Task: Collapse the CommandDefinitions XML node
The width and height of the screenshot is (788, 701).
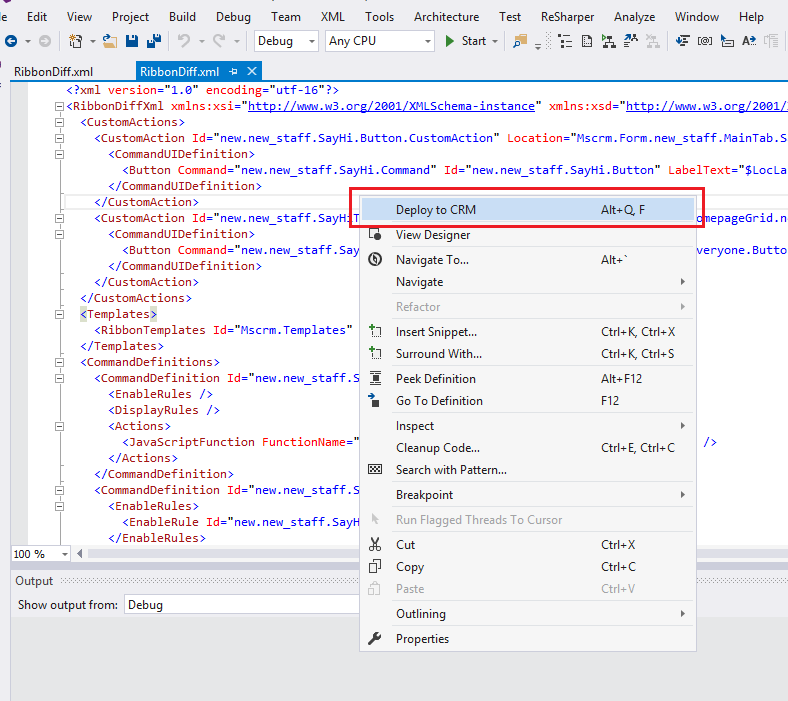Action: [x=59, y=362]
